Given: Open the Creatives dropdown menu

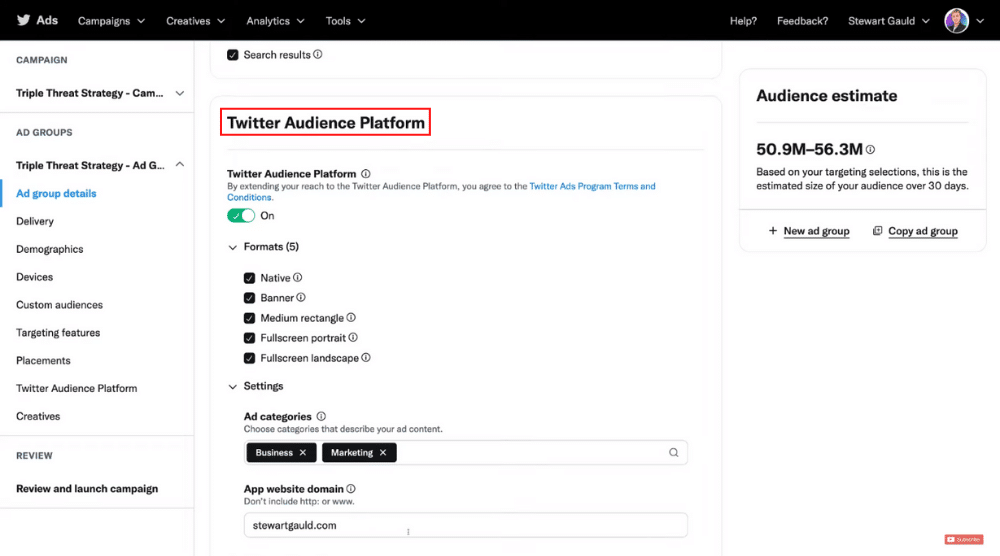Looking at the screenshot, I should [196, 21].
